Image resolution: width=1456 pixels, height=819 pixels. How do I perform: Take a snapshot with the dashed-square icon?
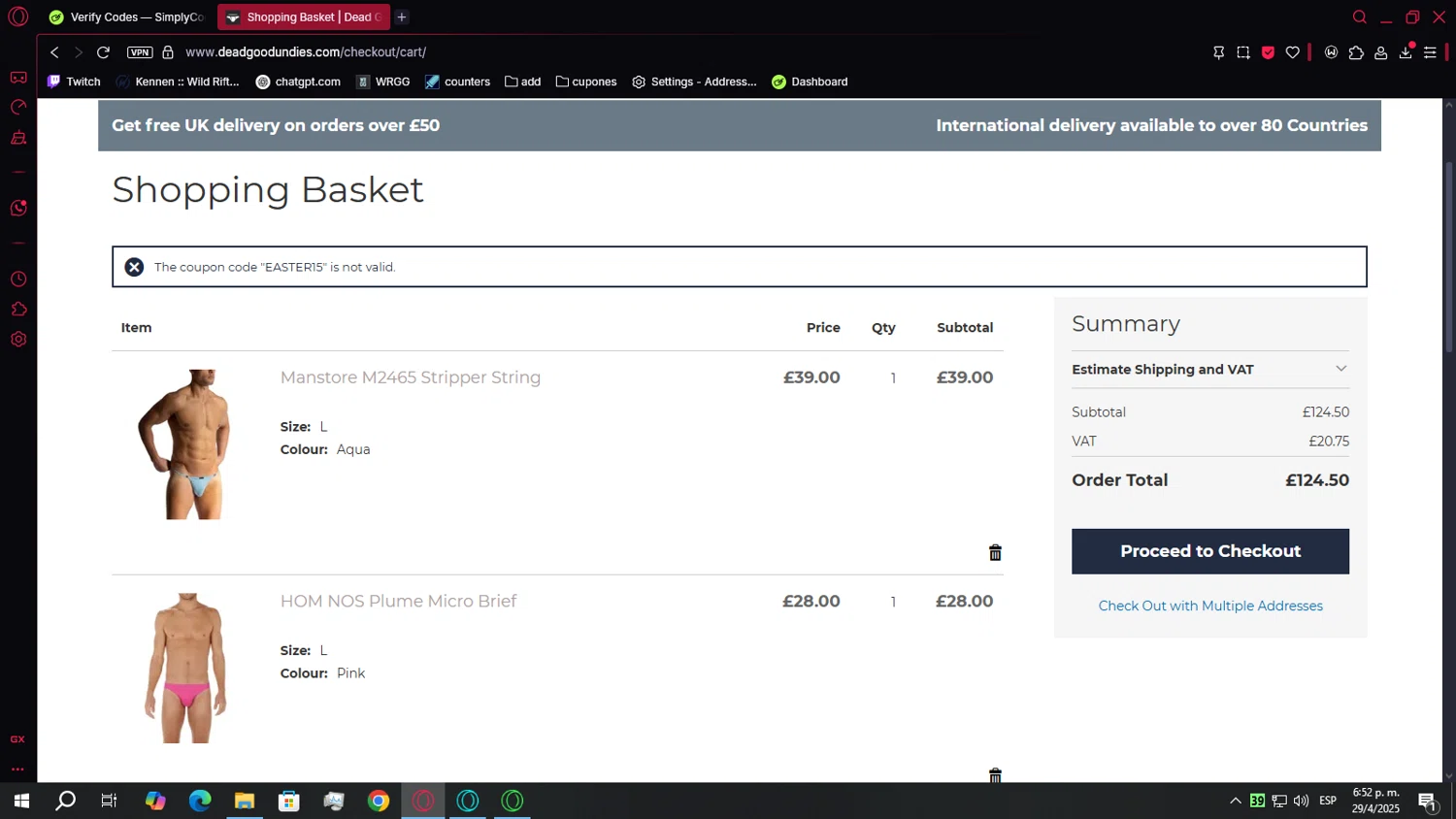(x=1243, y=52)
